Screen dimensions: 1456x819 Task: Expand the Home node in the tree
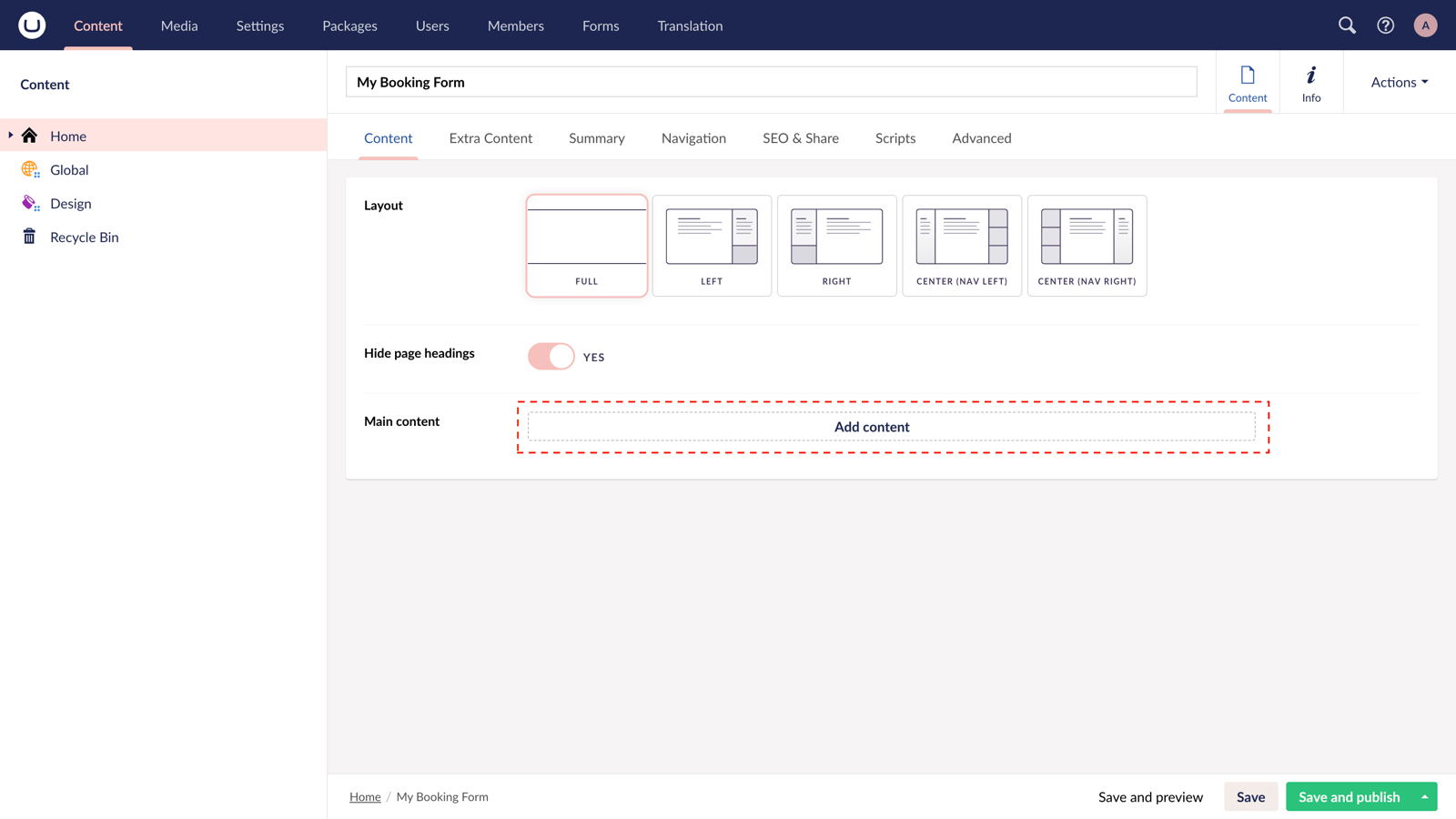[x=9, y=135]
